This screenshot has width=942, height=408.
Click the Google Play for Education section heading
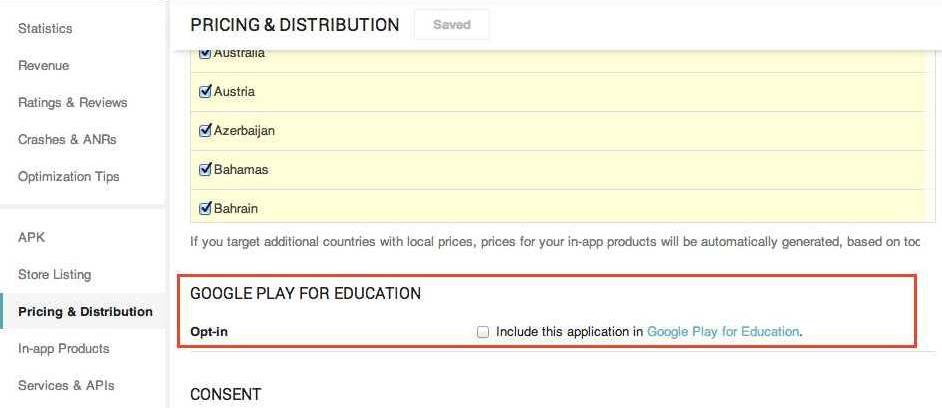pyautogui.click(x=305, y=293)
